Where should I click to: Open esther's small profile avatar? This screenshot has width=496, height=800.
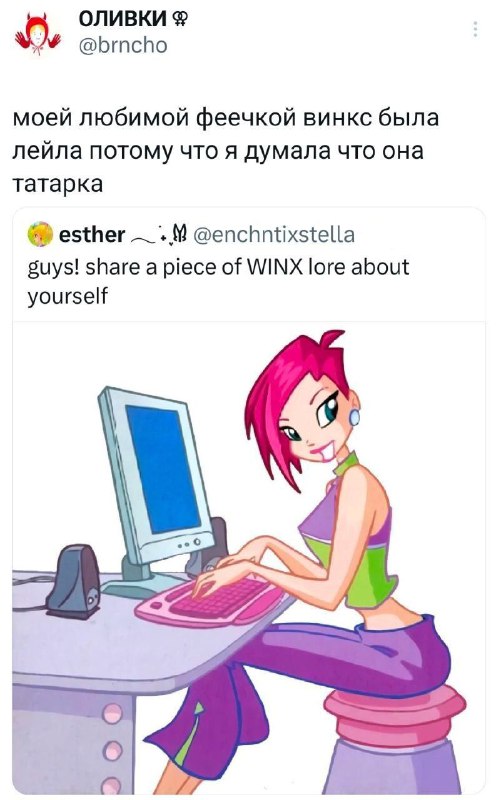pyautogui.click(x=41, y=235)
